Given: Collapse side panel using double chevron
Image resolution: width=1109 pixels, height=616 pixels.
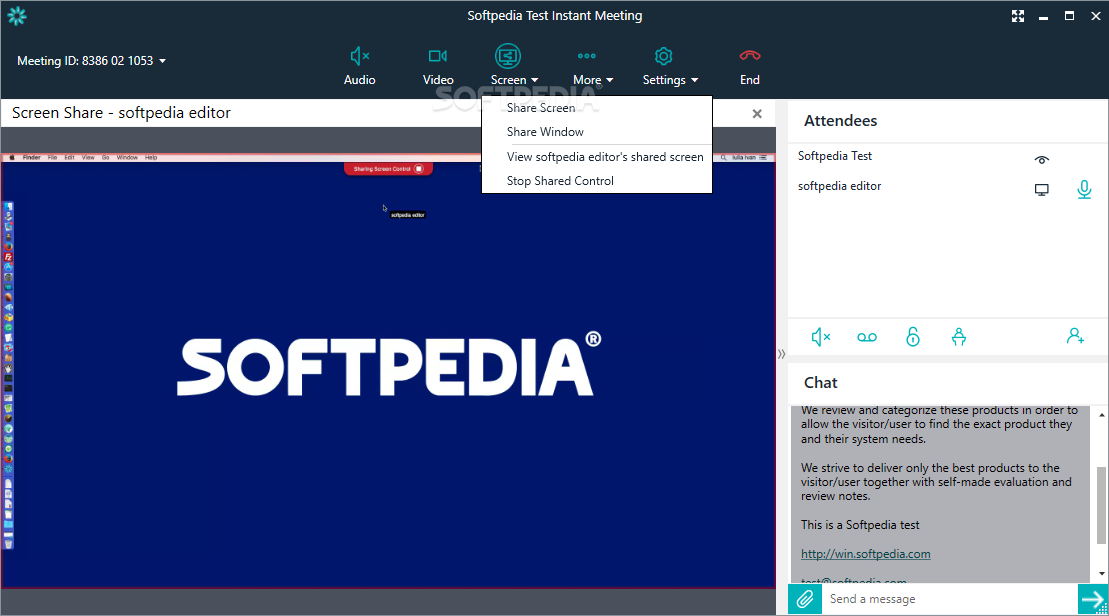Looking at the screenshot, I should click(782, 354).
